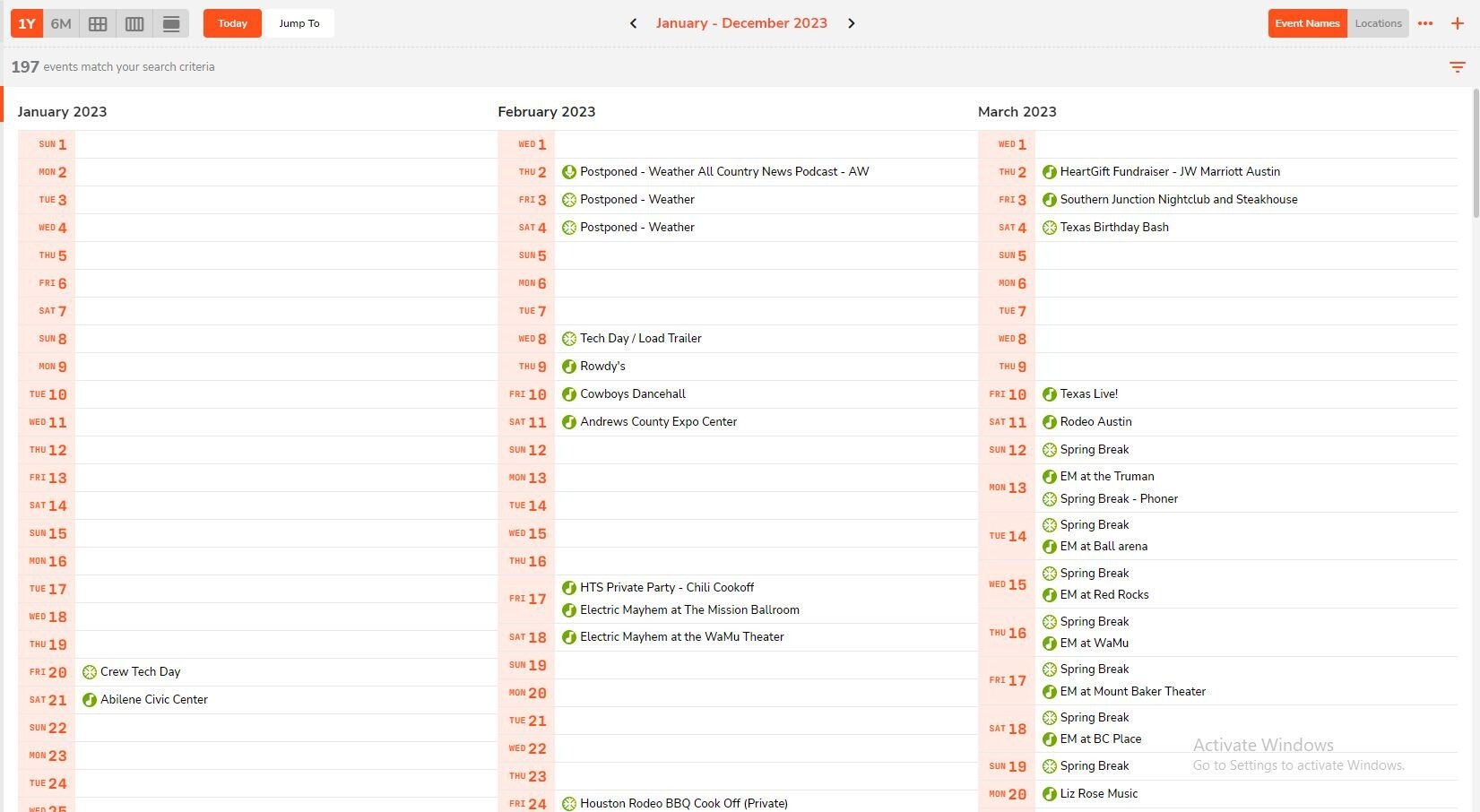This screenshot has height=812, width=1480.
Task: Switch to 6M six-month view
Action: coord(61,23)
